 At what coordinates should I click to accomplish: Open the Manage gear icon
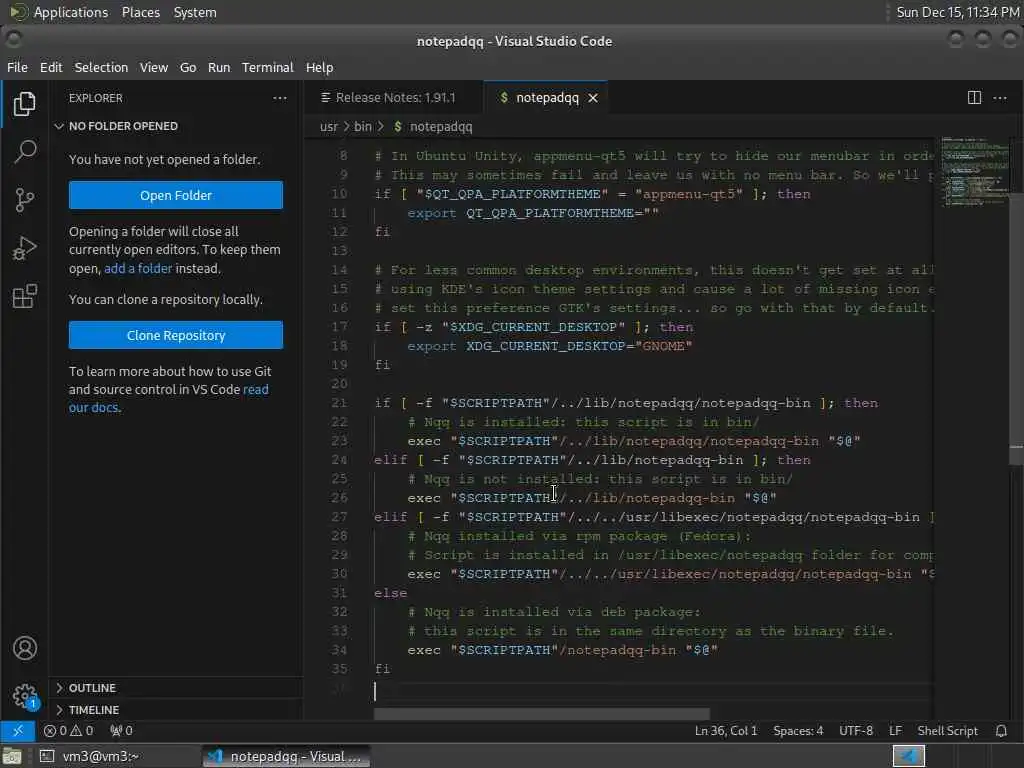tap(24, 696)
